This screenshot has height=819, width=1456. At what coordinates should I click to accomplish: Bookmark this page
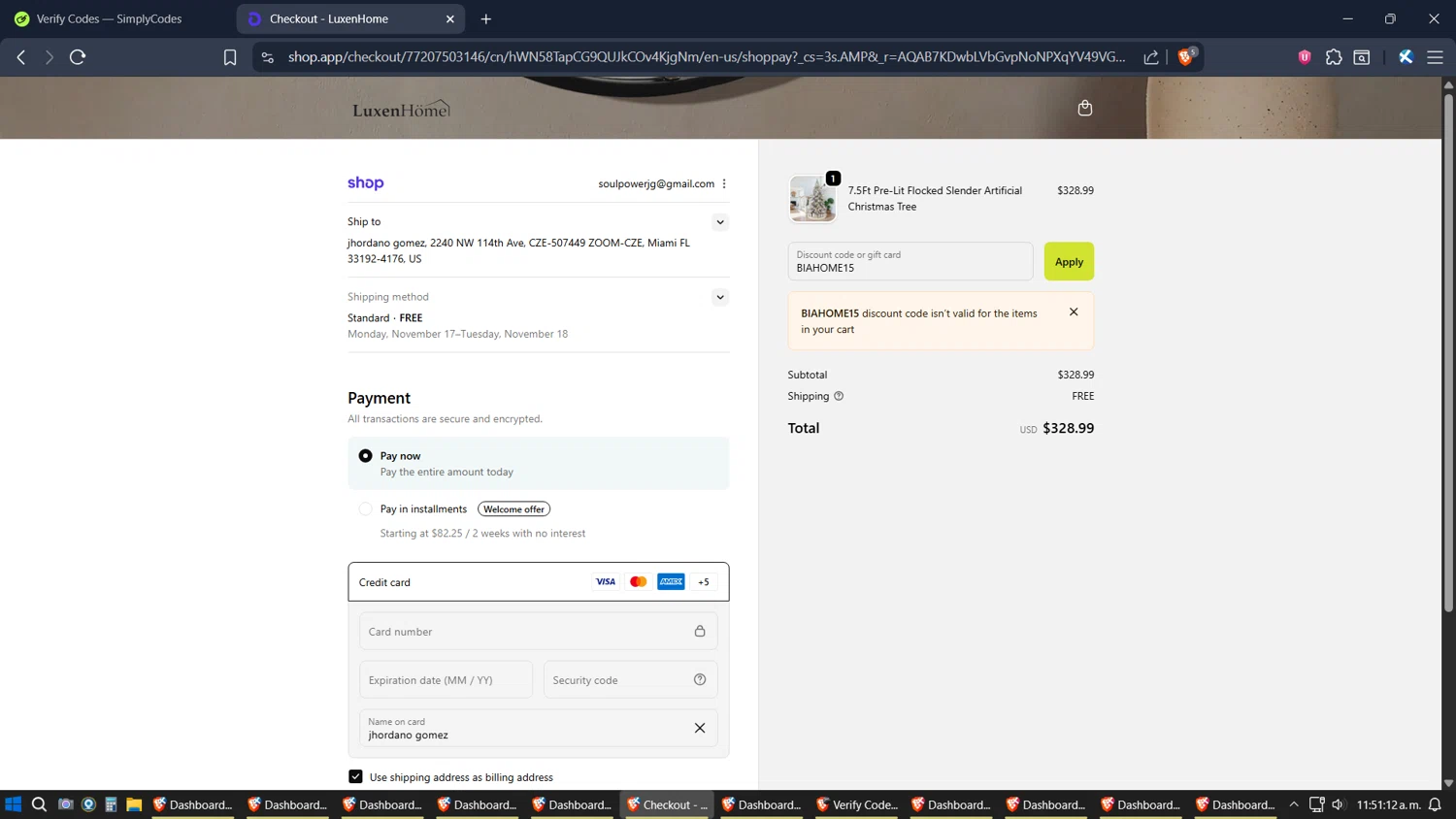(230, 57)
